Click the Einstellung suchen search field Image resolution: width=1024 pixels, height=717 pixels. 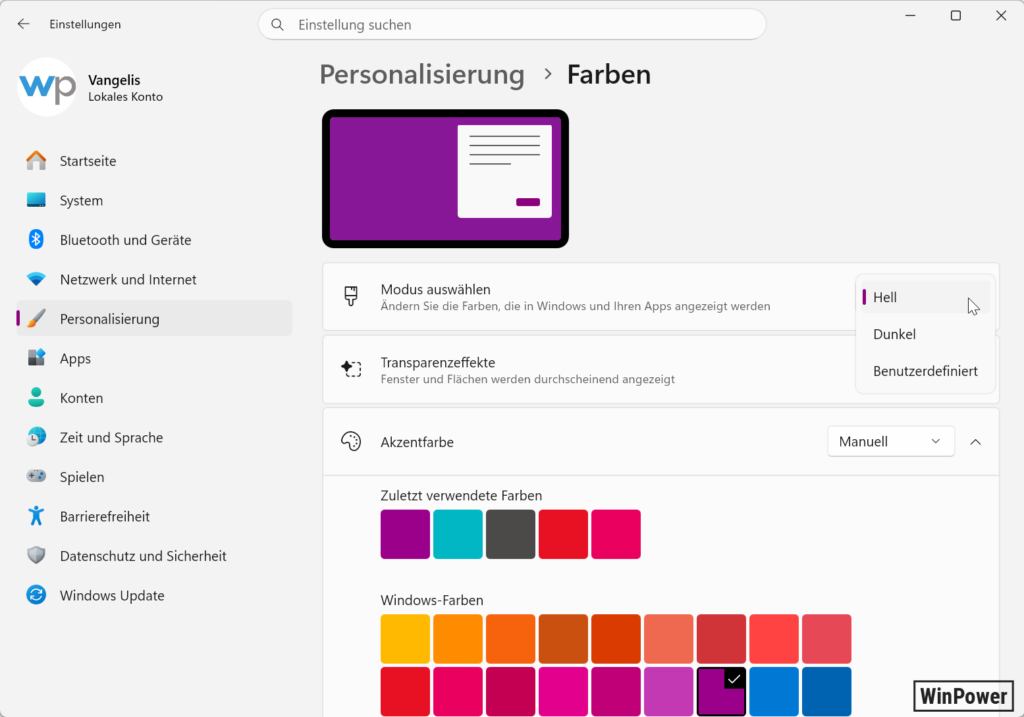tap(512, 25)
